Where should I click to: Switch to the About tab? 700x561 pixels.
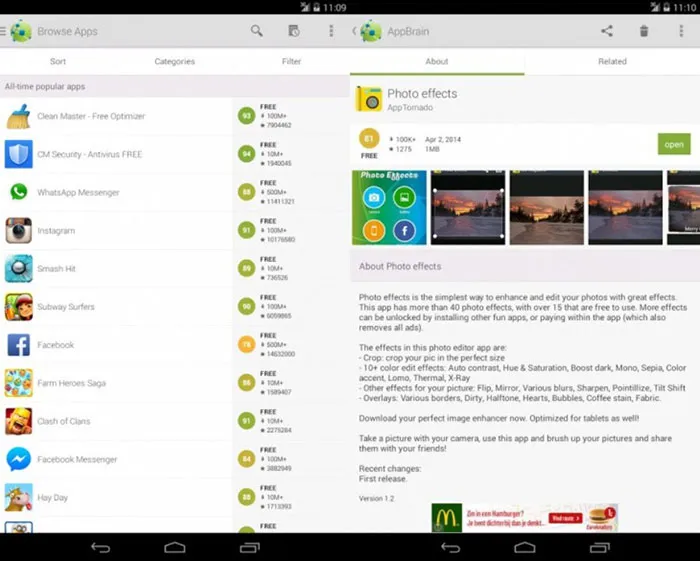tap(437, 61)
